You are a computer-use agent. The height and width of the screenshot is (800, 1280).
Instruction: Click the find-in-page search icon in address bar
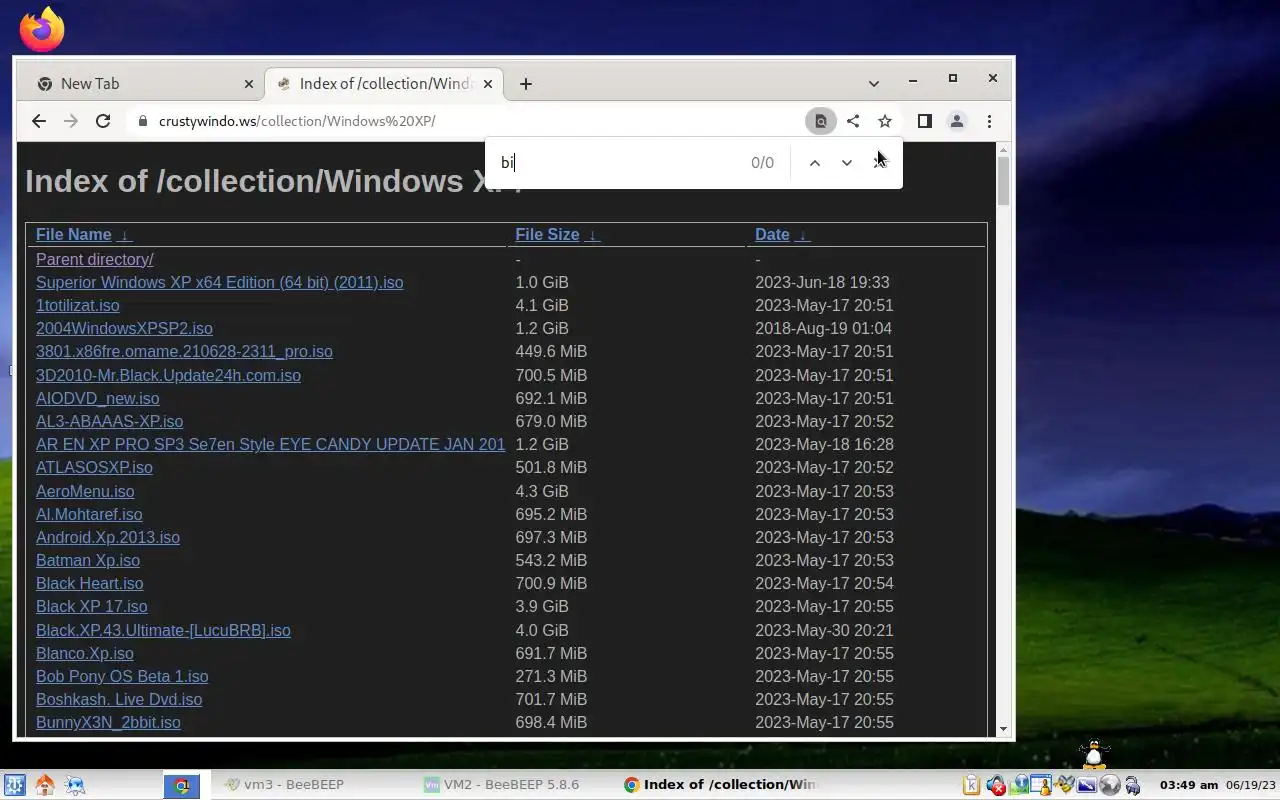click(x=820, y=121)
